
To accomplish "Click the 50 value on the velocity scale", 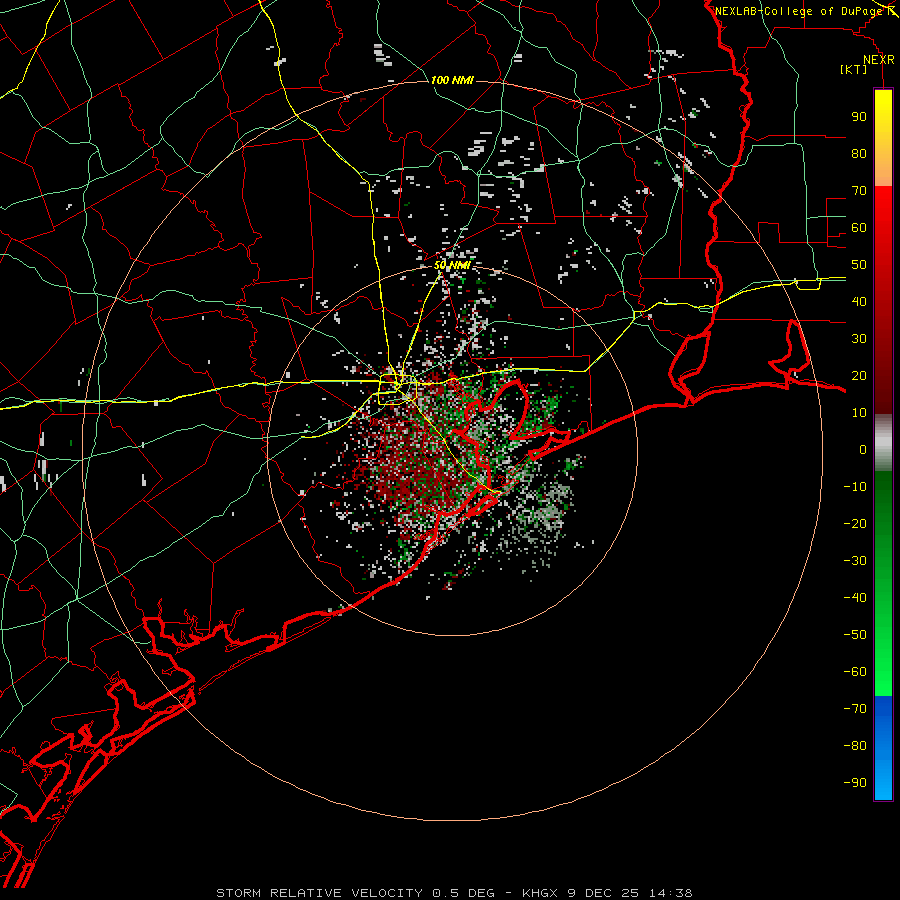I will pyautogui.click(x=859, y=265).
